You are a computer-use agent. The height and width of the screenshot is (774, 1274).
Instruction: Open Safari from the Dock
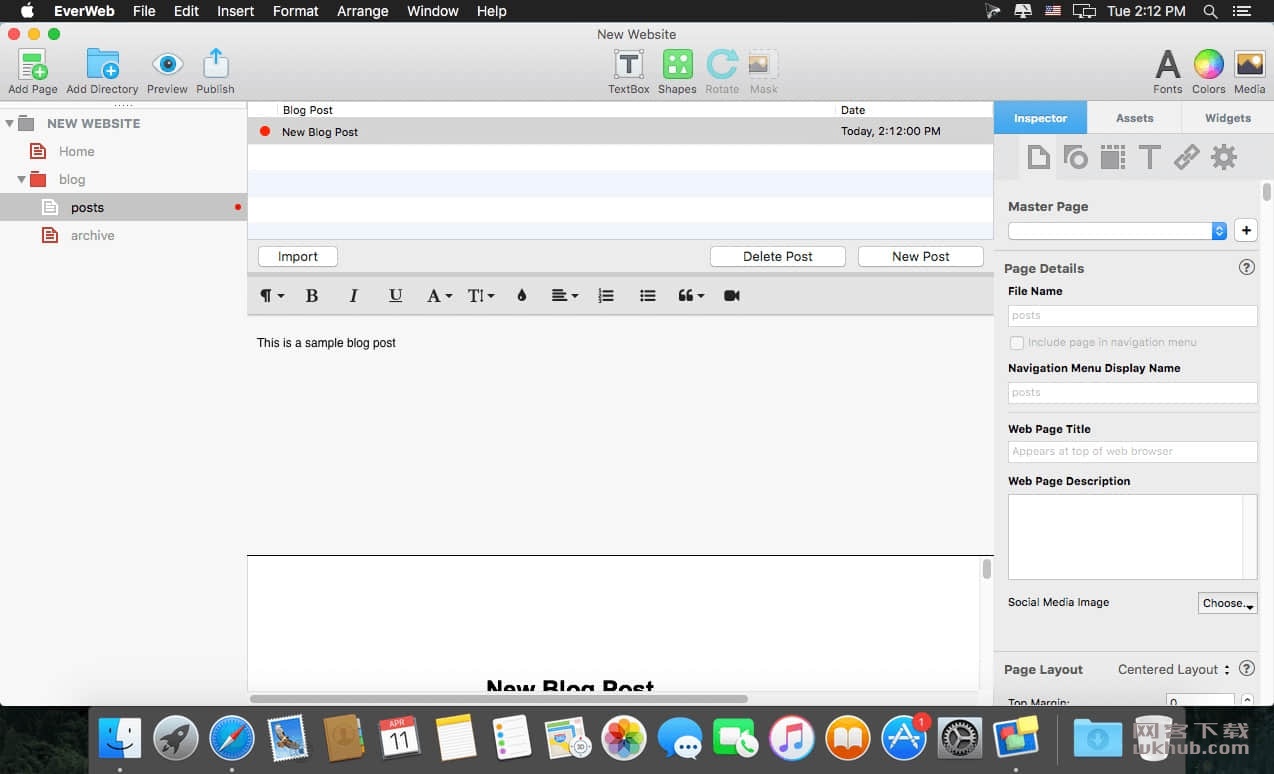(x=231, y=739)
